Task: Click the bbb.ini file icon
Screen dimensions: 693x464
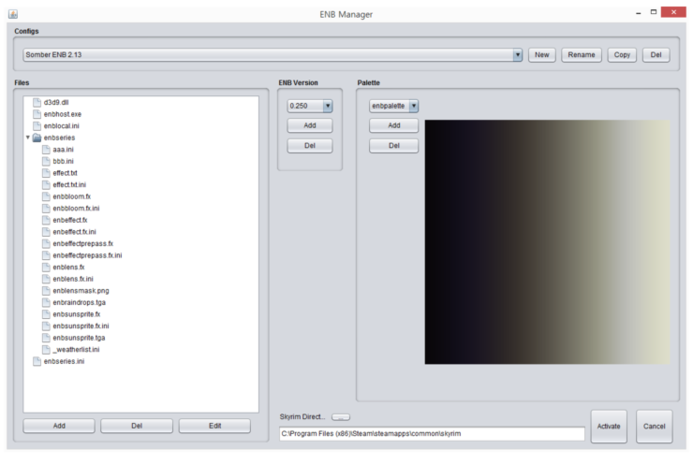Action: tap(46, 161)
